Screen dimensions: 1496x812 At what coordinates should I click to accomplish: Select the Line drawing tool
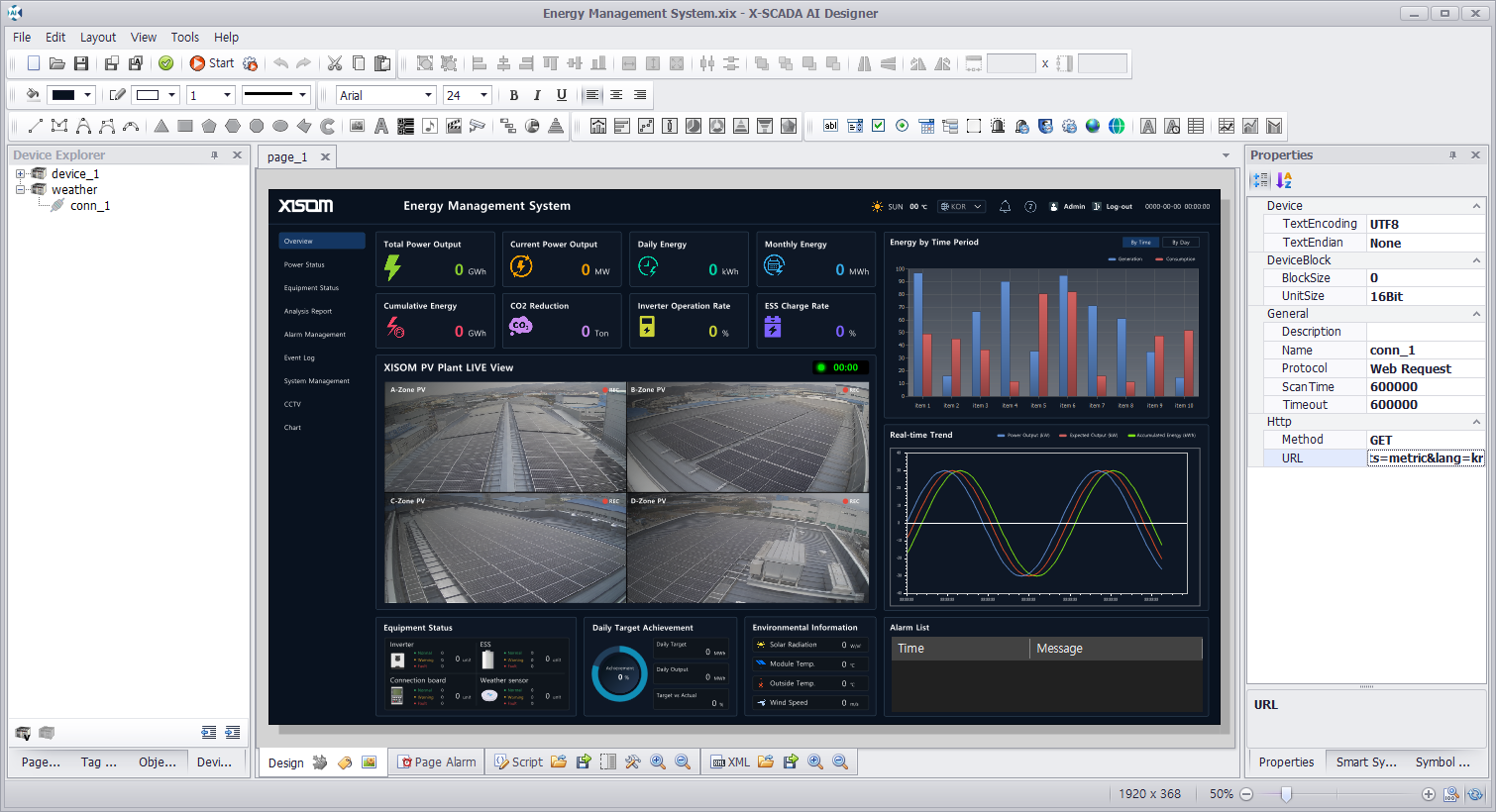pos(35,126)
